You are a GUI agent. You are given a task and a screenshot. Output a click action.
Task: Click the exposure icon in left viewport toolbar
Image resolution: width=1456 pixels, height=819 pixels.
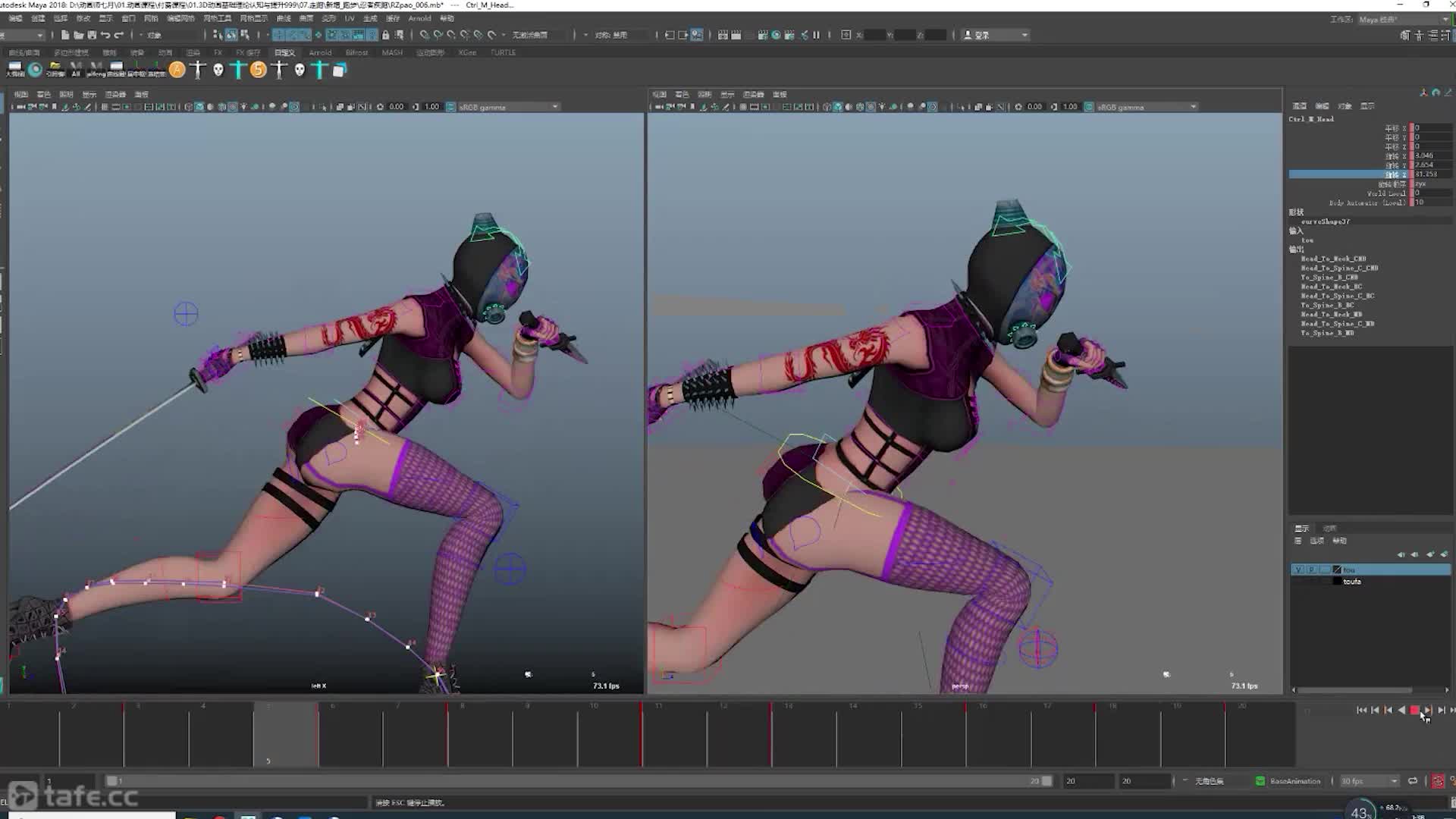(x=380, y=107)
